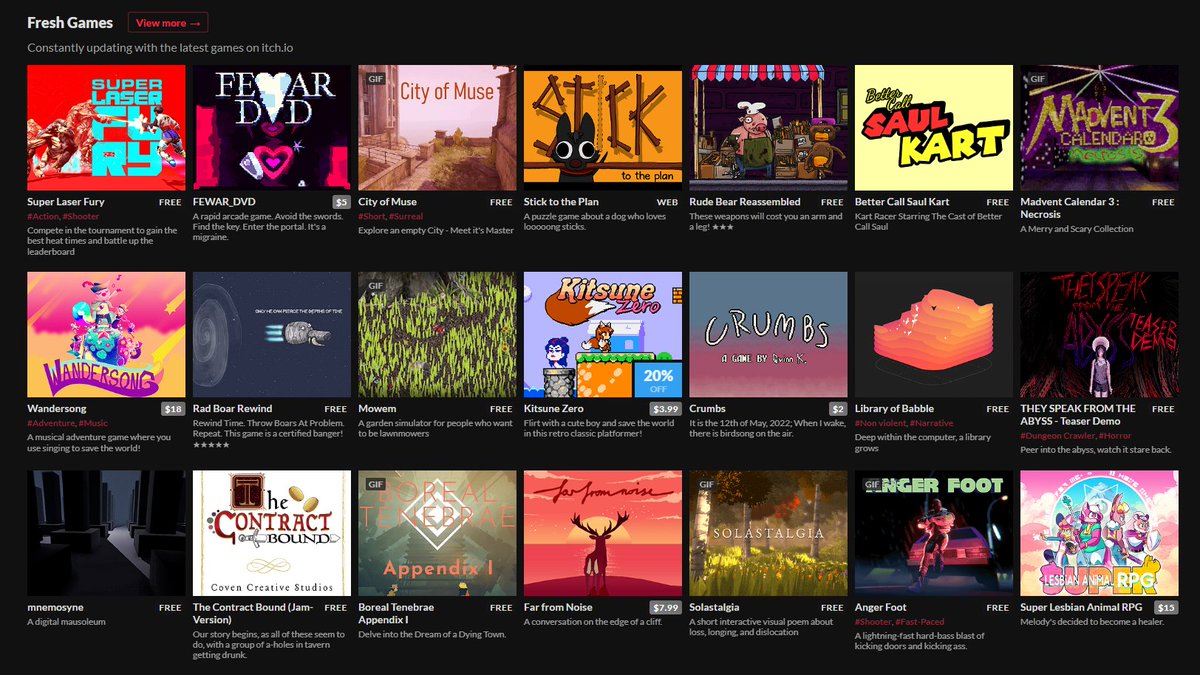
Task: Click the mnemosyne title link
Action: [x=55, y=607]
